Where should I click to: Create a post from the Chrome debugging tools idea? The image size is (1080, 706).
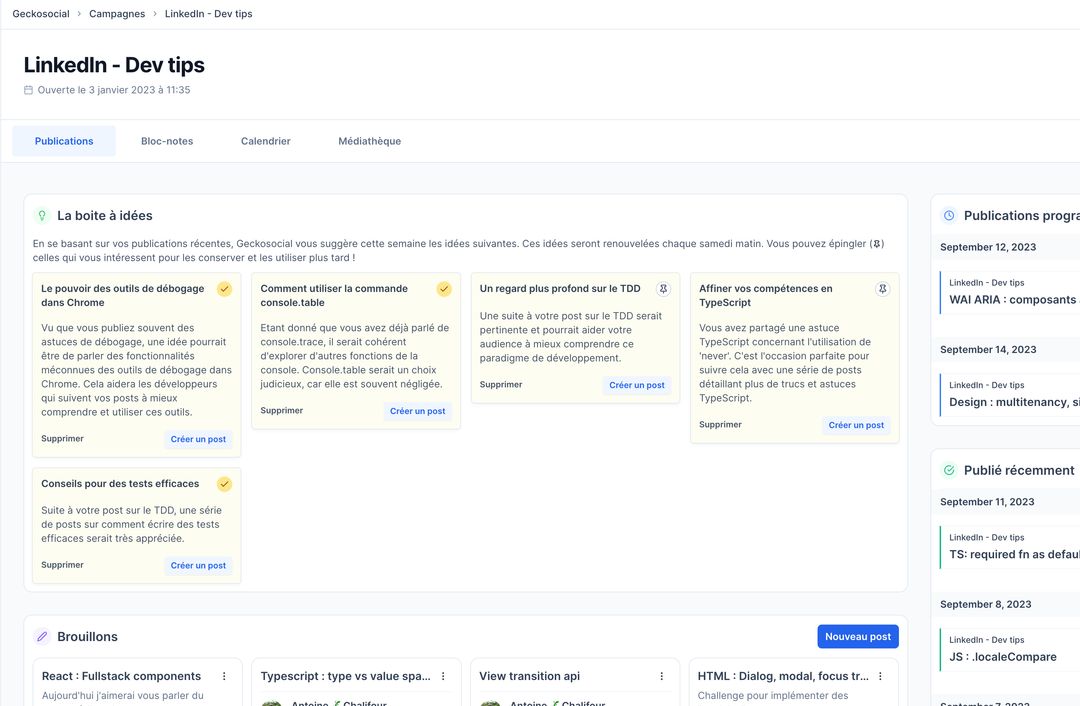[x=198, y=439]
